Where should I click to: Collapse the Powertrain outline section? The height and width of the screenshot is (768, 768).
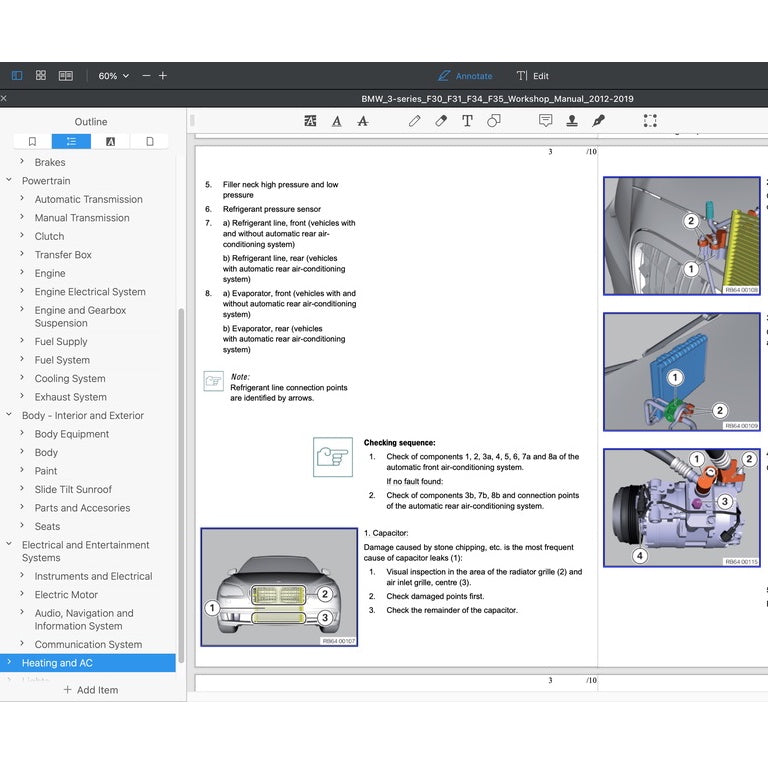click(9, 180)
